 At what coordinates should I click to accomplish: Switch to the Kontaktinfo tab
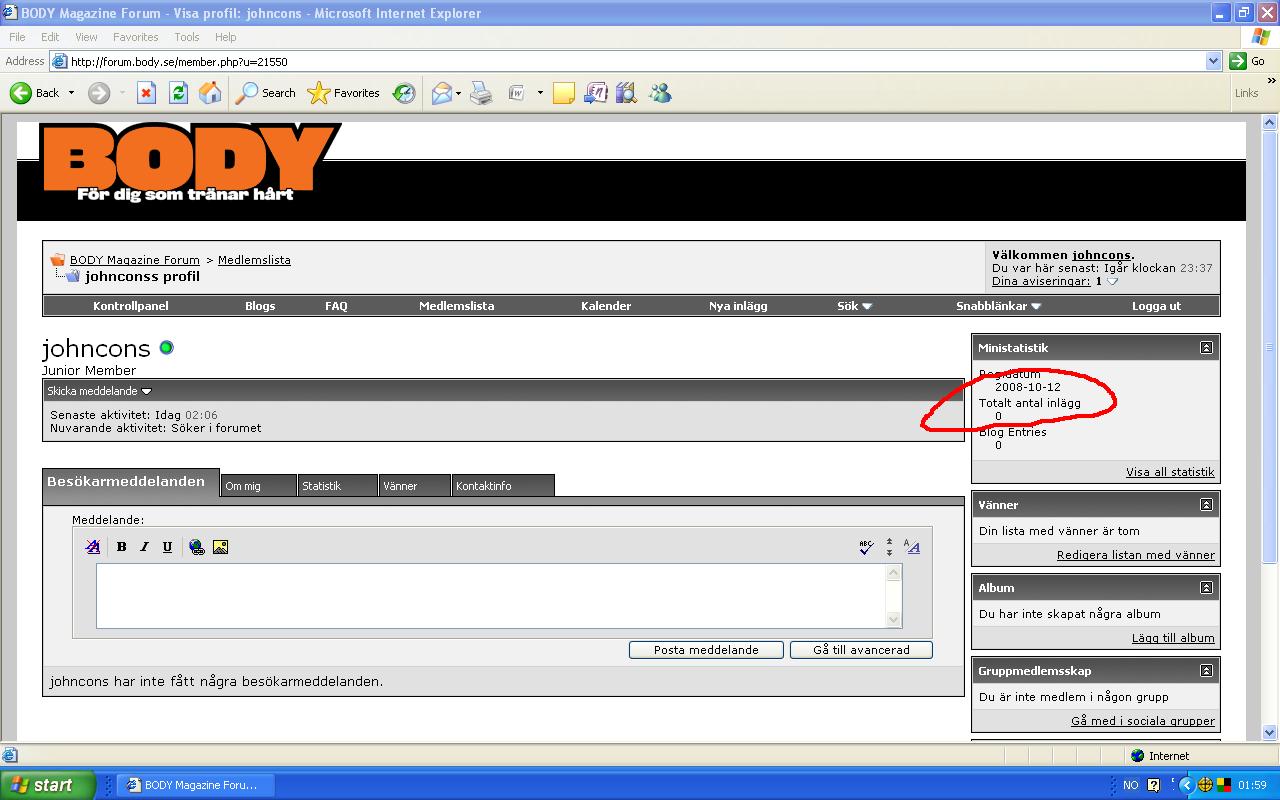(x=503, y=485)
